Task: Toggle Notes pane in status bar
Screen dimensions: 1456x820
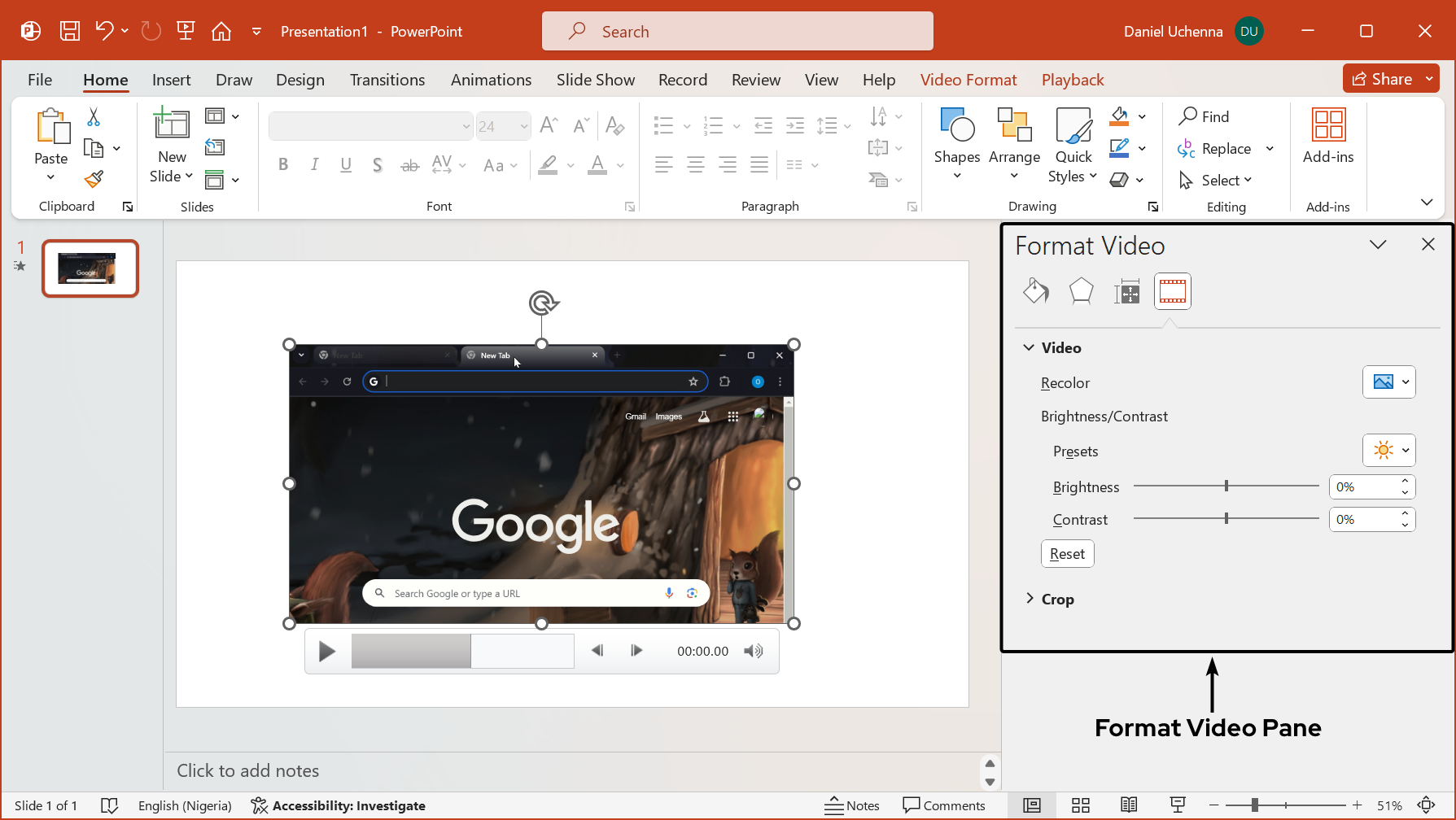Action: coord(851,805)
